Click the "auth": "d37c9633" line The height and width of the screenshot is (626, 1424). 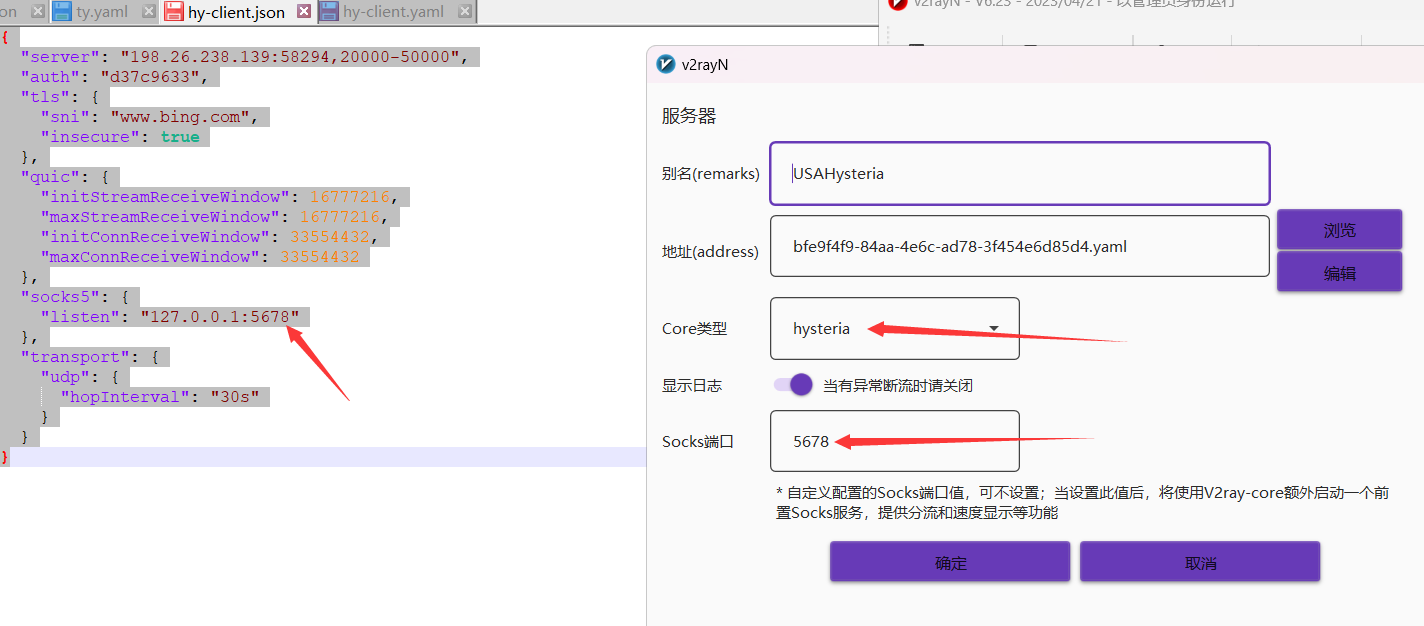(114, 77)
